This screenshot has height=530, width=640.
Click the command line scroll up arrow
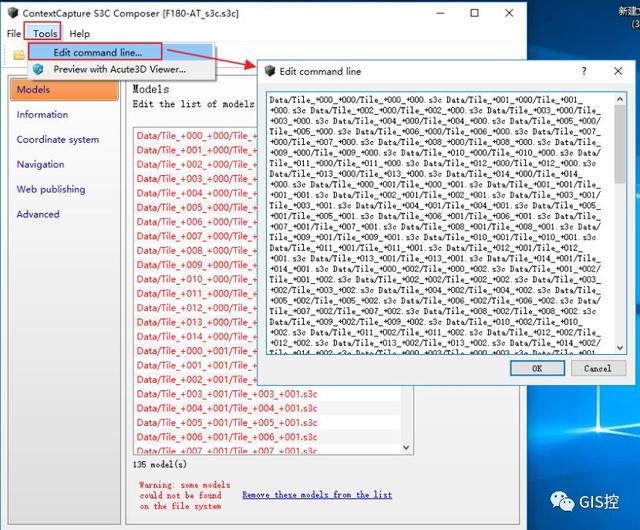coord(620,99)
